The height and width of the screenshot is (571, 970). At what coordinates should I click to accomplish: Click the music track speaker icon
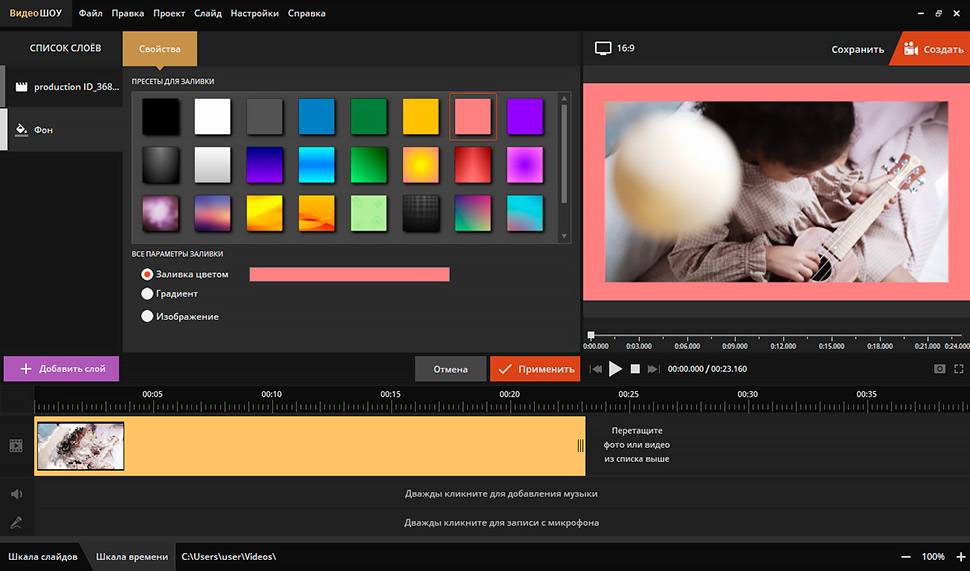pyautogui.click(x=16, y=494)
